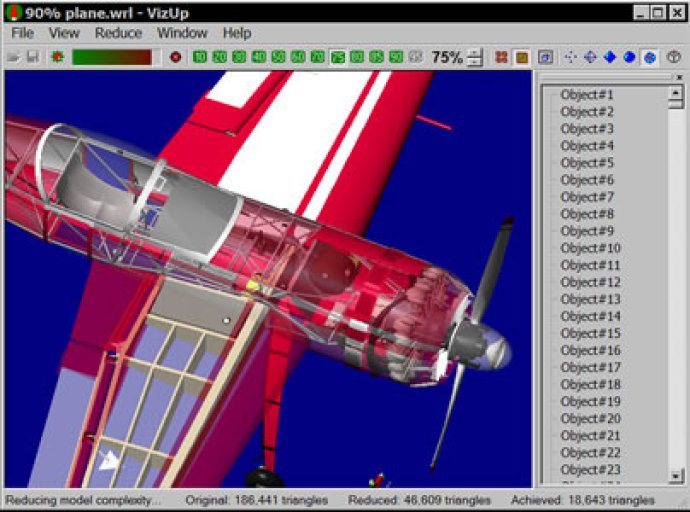Image resolution: width=690 pixels, height=512 pixels.
Task: Open the Window menu
Action: coord(182,33)
